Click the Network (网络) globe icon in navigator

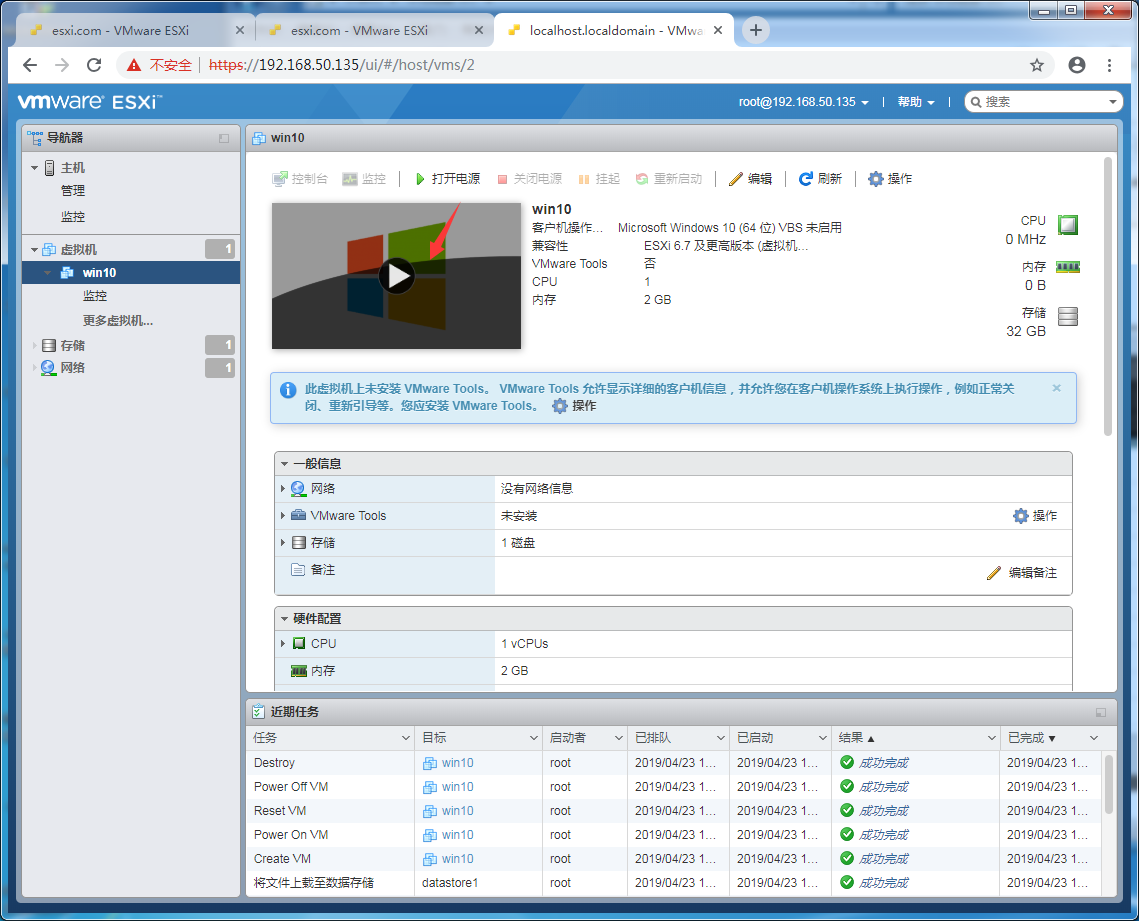tap(48, 368)
